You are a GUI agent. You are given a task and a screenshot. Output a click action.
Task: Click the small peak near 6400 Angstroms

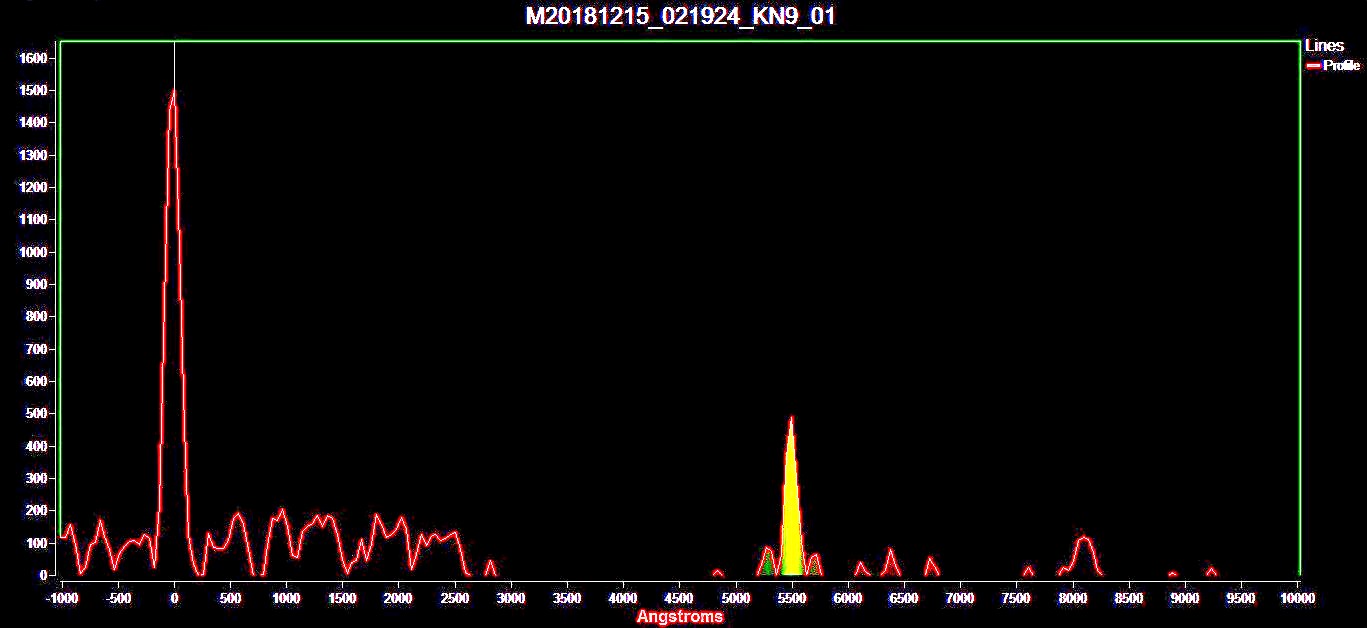click(x=890, y=553)
